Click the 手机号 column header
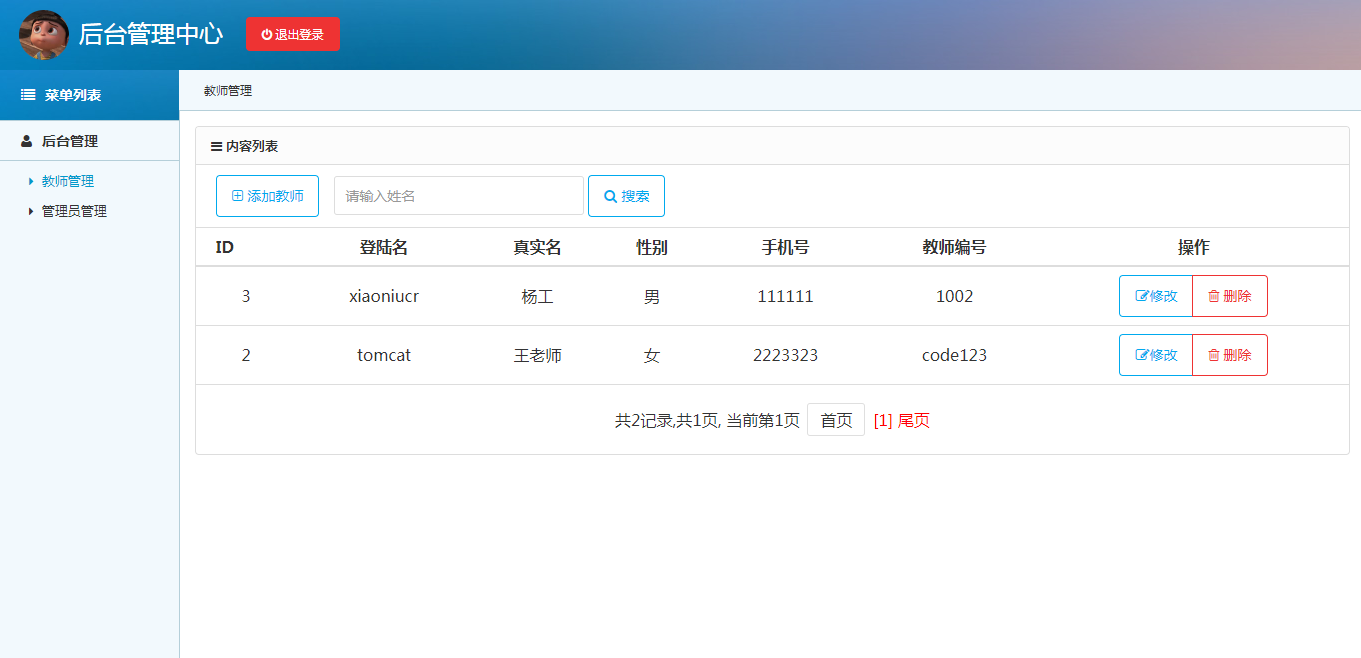The width and height of the screenshot is (1361, 658). coord(786,247)
